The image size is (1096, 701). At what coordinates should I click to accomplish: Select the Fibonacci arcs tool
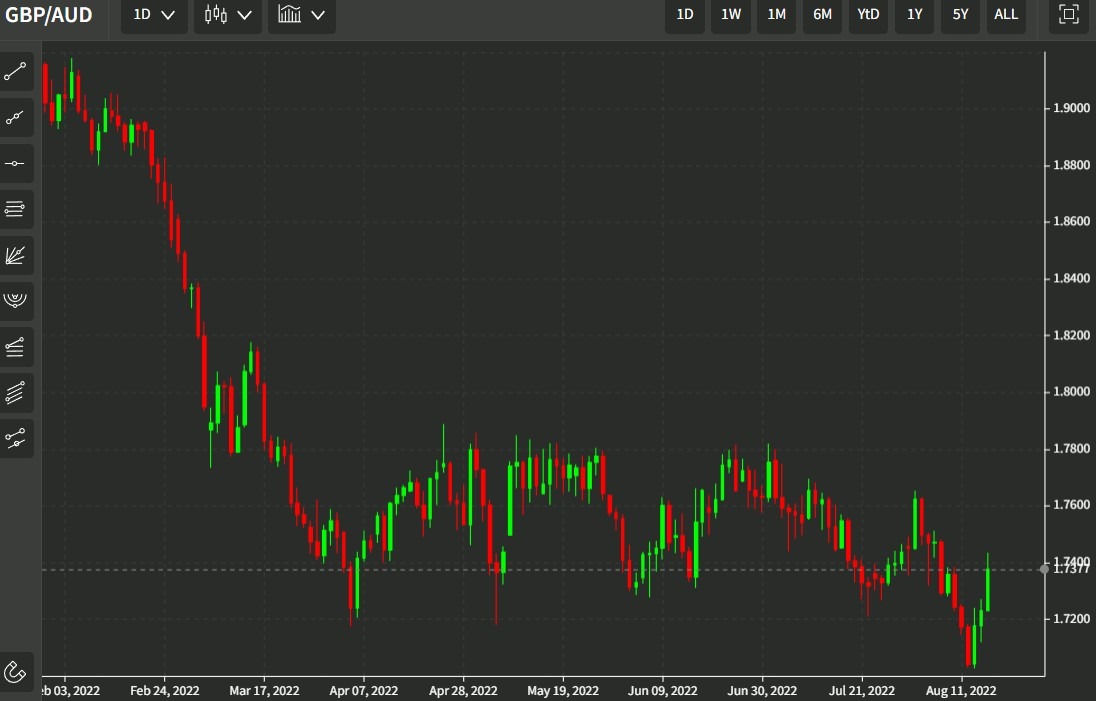pyautogui.click(x=15, y=301)
